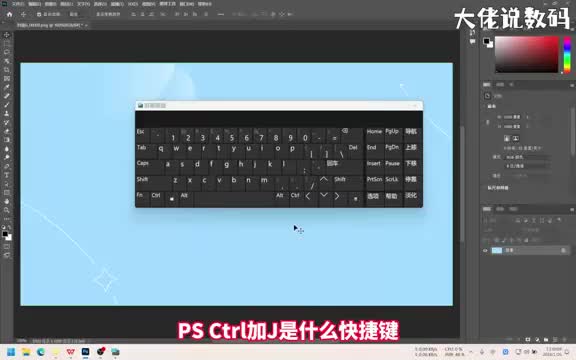
Task: Close the open document tab
Action: pyautogui.click(x=86, y=25)
